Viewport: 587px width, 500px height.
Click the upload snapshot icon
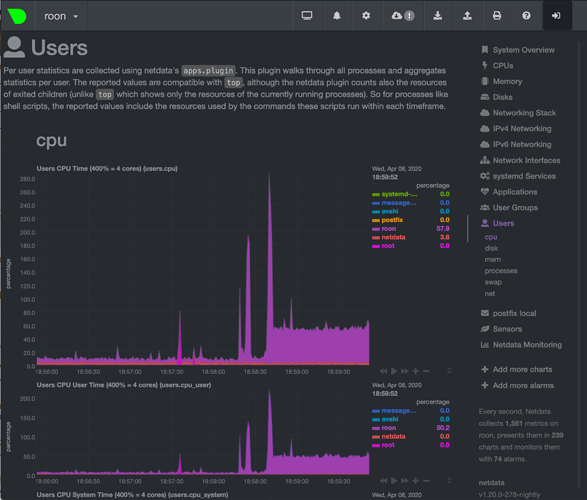pos(467,16)
